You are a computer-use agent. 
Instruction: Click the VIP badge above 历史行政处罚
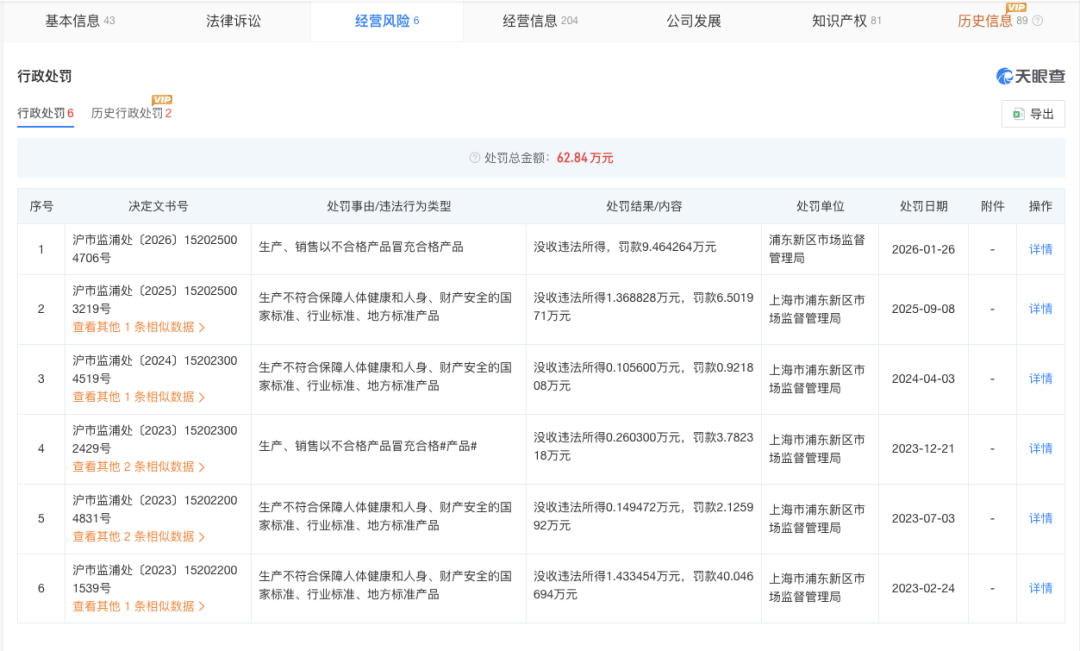[x=162, y=100]
